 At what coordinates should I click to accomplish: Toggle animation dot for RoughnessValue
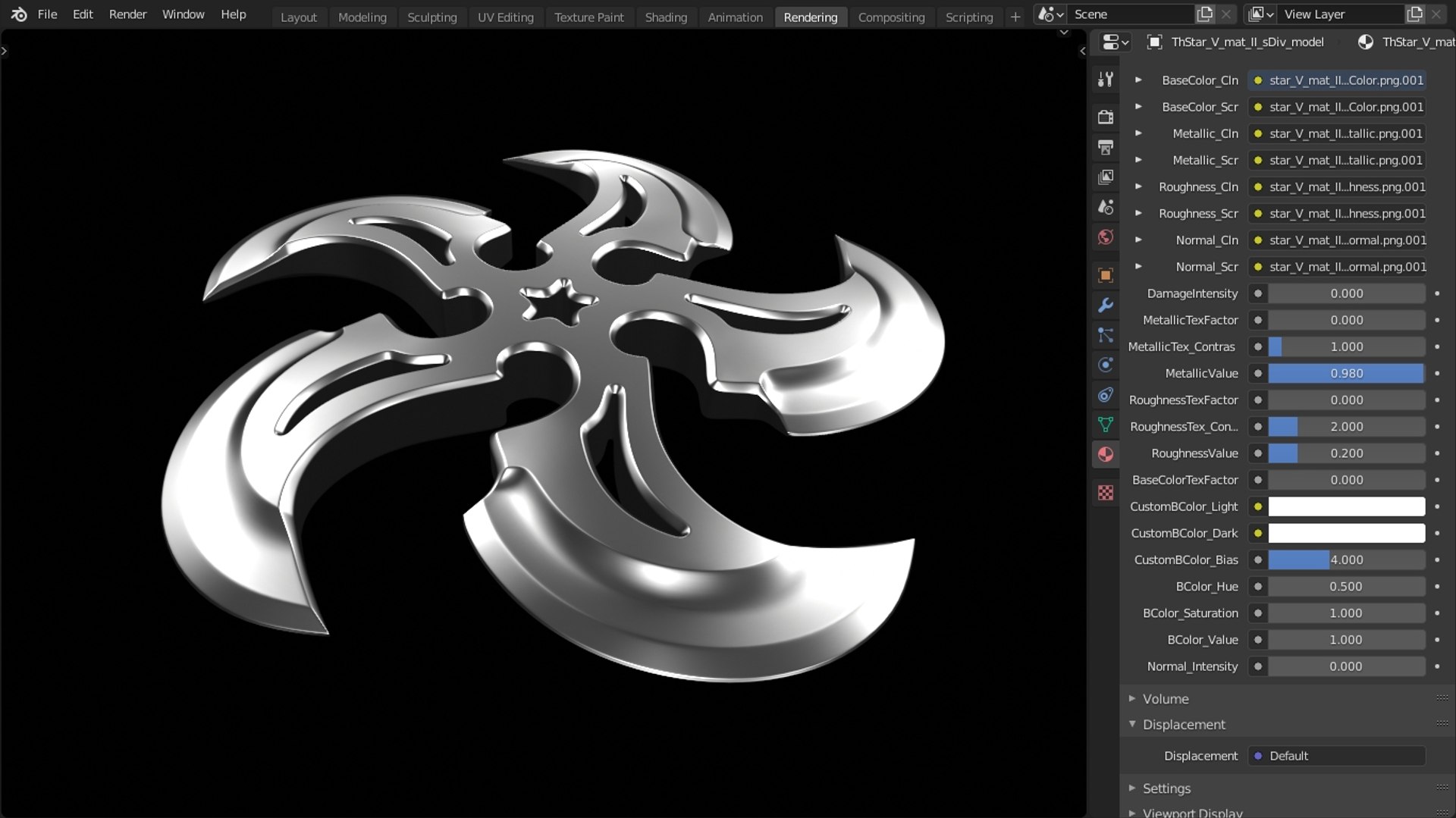click(x=1437, y=453)
